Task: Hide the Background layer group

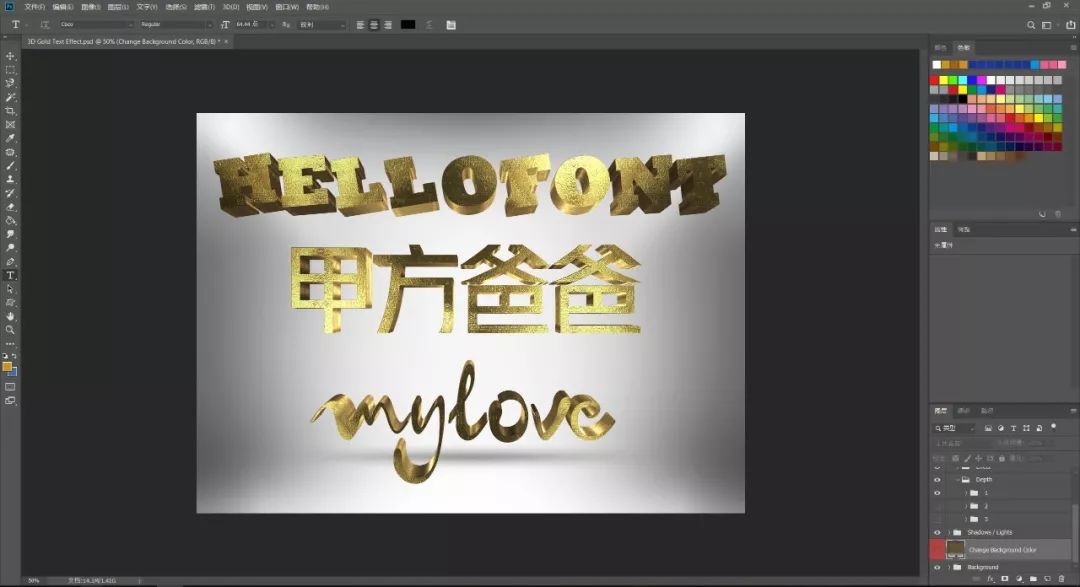Action: tap(937, 567)
